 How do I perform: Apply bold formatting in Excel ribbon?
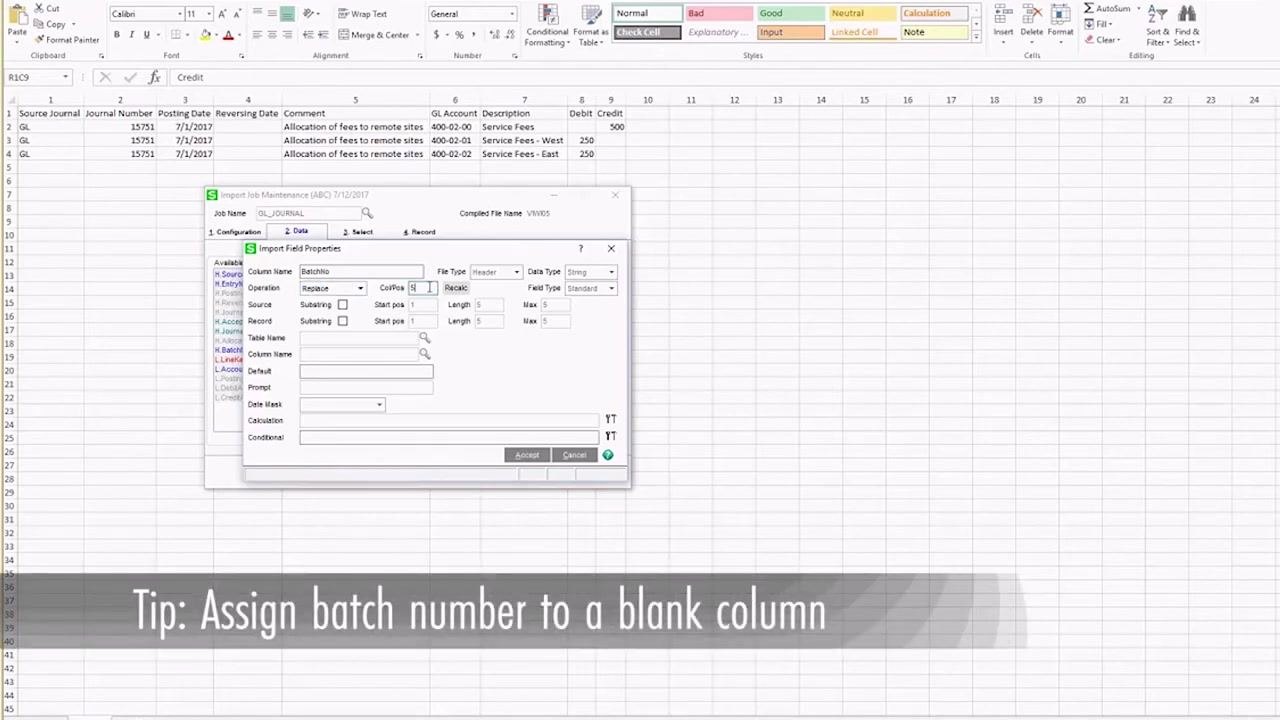point(116,35)
